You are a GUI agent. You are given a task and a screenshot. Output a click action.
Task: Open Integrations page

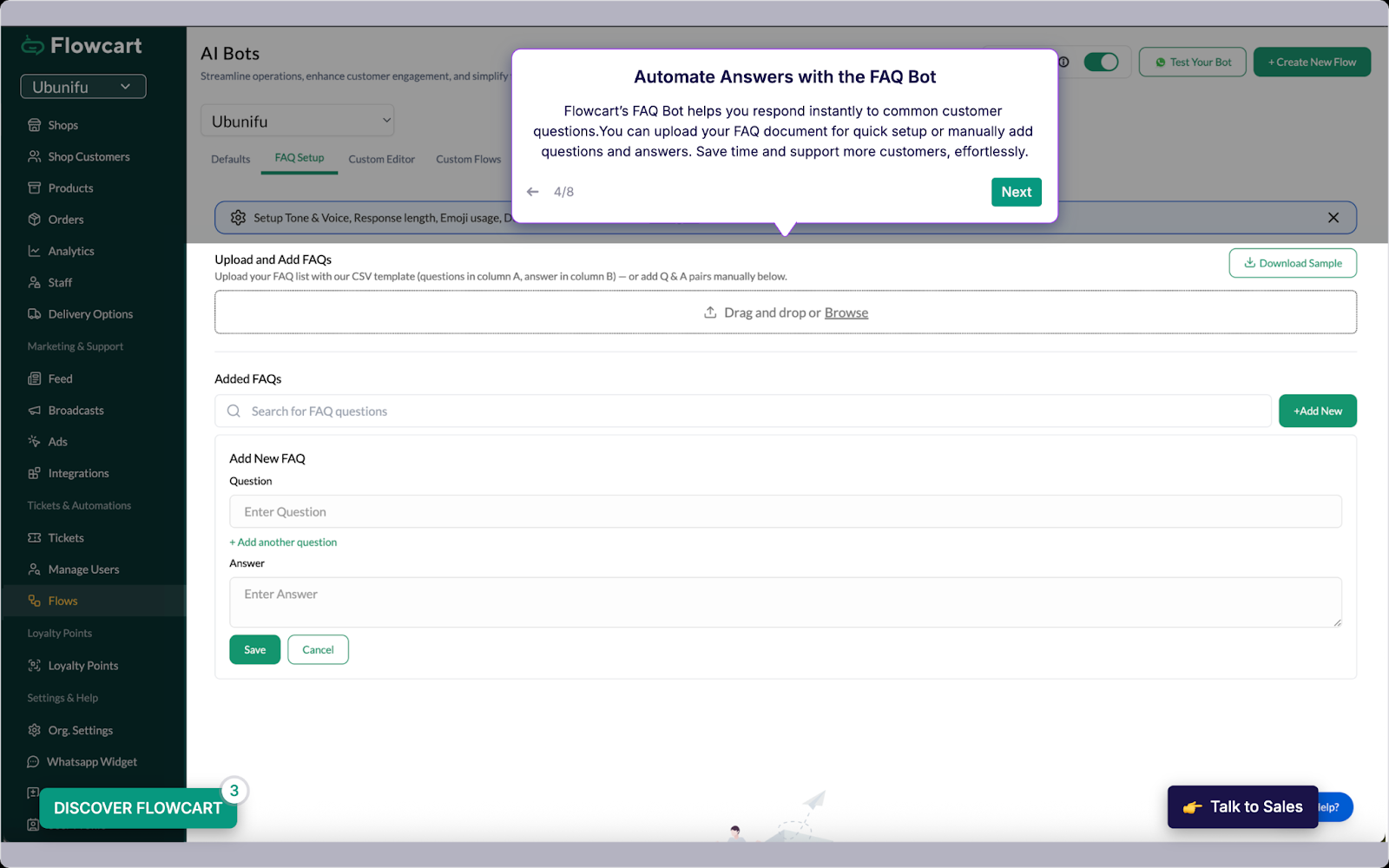click(68, 473)
